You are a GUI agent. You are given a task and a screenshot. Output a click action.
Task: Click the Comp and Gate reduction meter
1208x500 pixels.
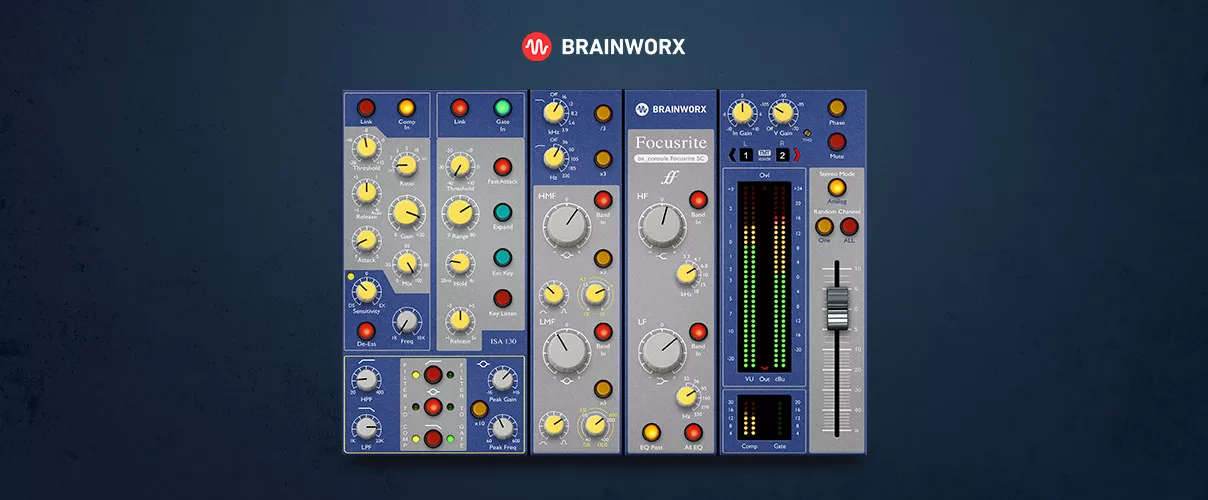764,417
